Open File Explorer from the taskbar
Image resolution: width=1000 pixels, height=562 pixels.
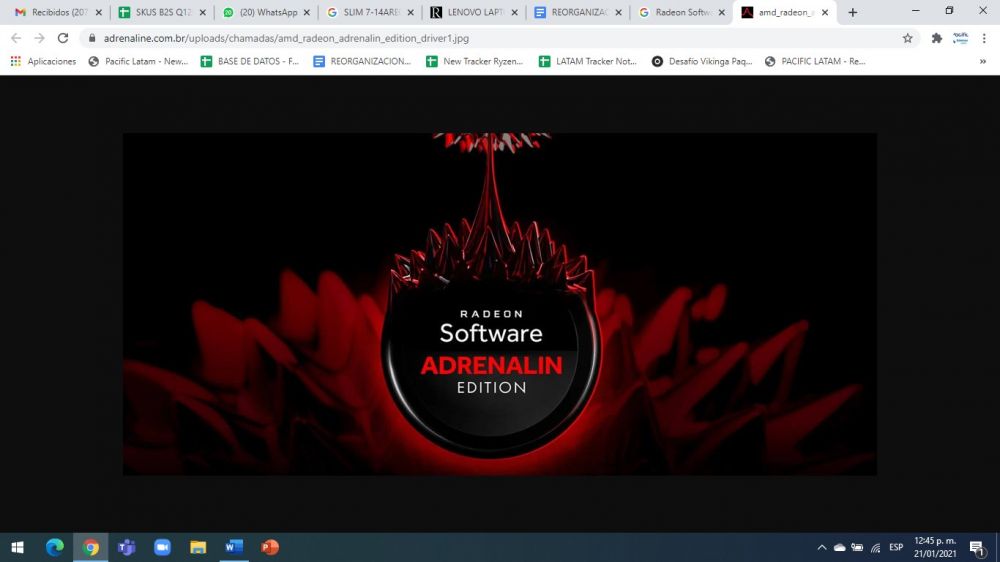coord(198,547)
